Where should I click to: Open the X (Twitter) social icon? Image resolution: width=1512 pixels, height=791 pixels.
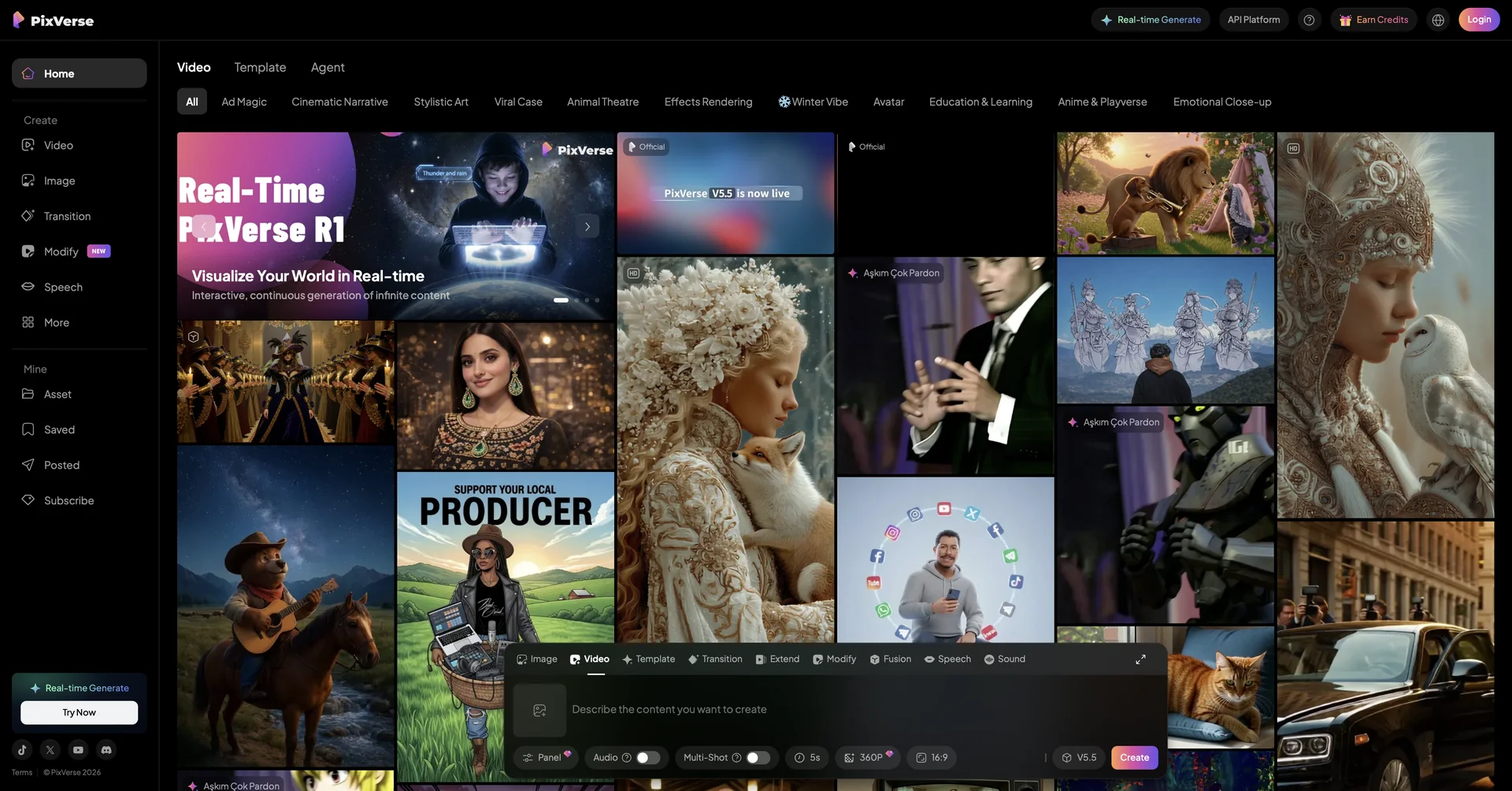point(50,750)
